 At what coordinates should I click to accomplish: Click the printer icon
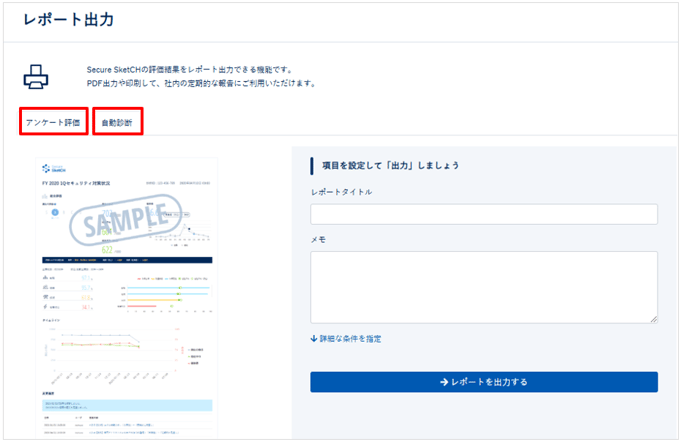[x=36, y=77]
